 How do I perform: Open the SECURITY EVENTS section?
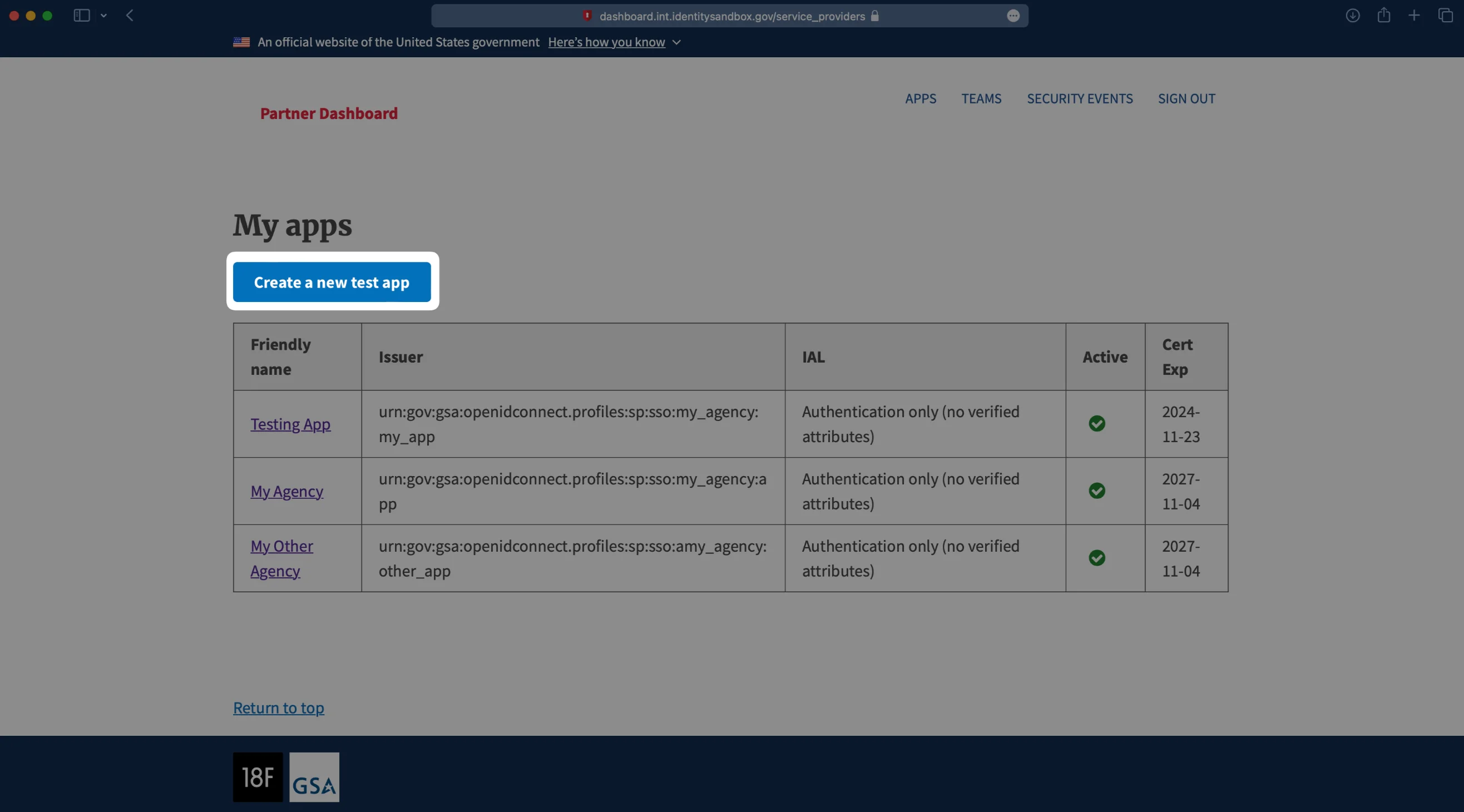[x=1079, y=98]
